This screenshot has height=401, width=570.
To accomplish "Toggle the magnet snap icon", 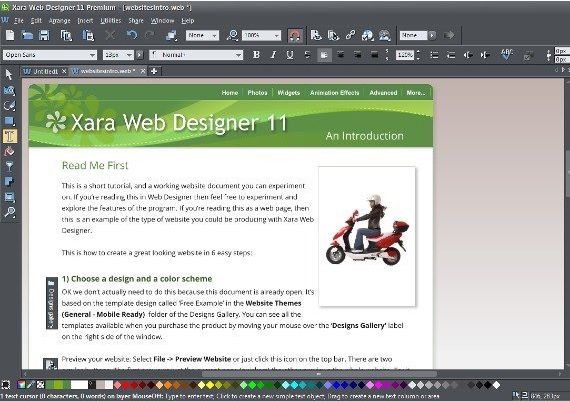I will 295,35.
